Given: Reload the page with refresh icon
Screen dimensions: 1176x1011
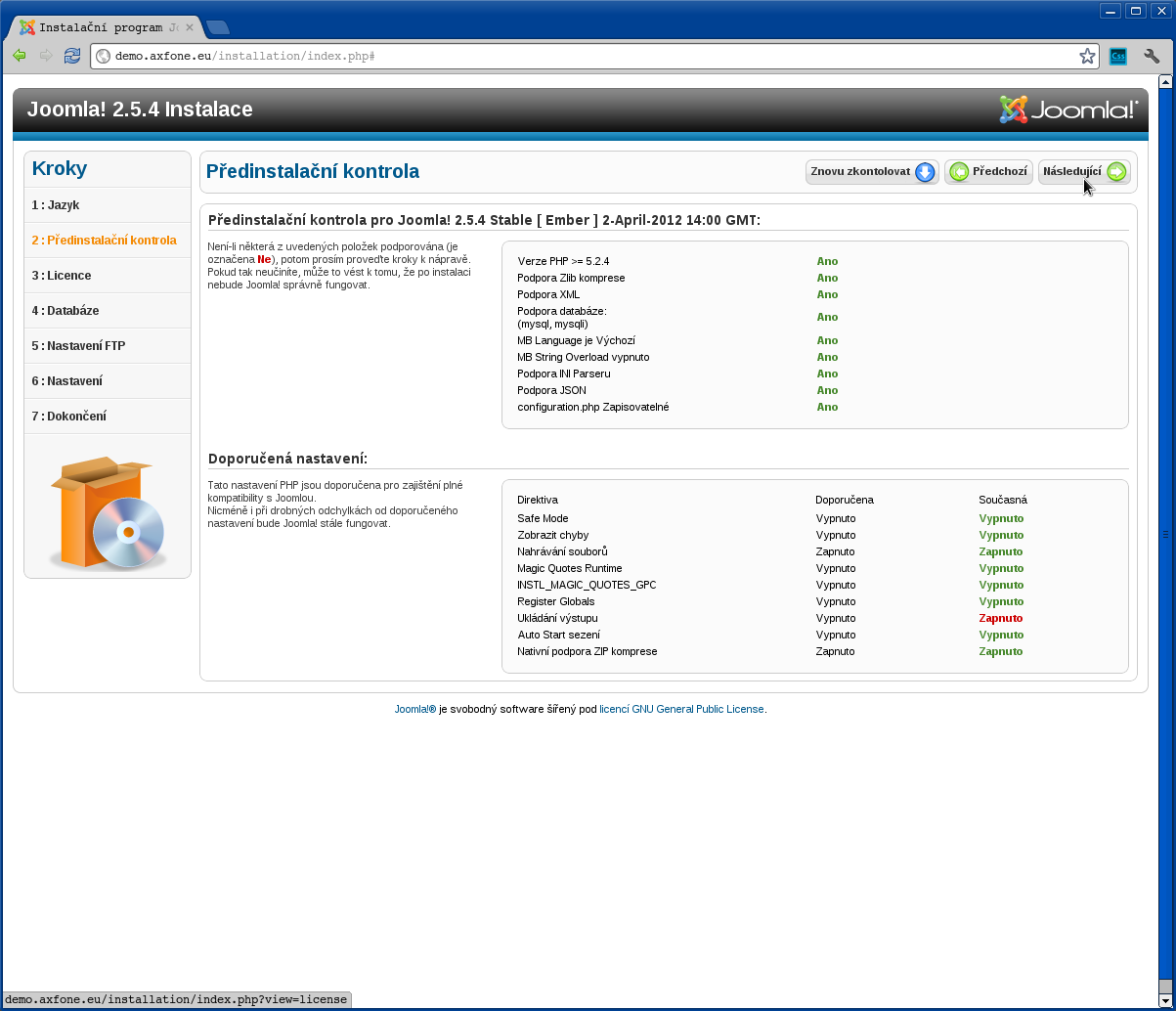Looking at the screenshot, I should click(x=72, y=56).
